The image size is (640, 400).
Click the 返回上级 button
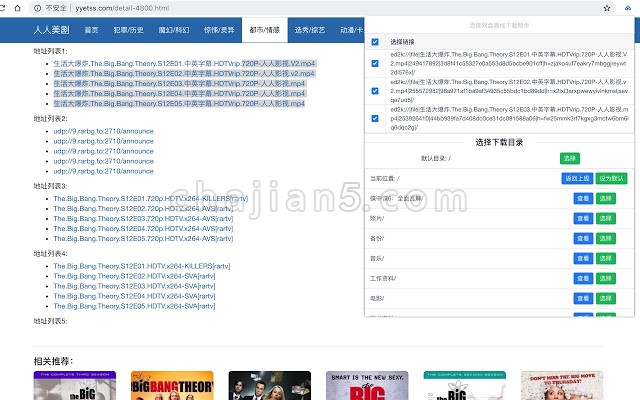pyautogui.click(x=577, y=178)
